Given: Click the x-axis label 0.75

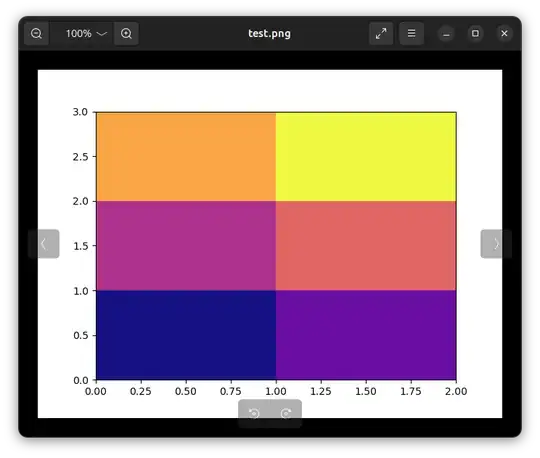Looking at the screenshot, I should [231, 391].
